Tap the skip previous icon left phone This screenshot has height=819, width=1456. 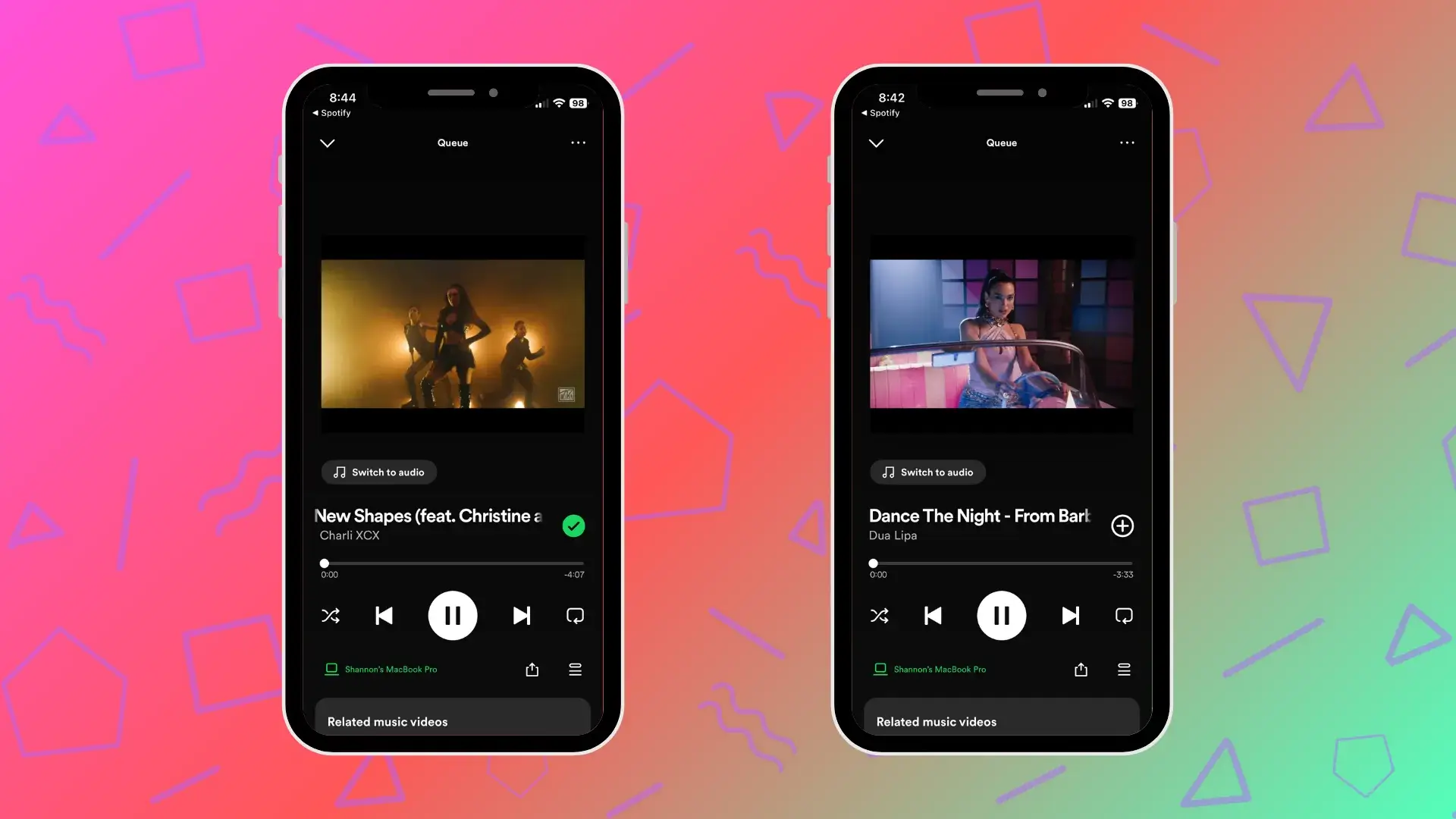point(383,615)
